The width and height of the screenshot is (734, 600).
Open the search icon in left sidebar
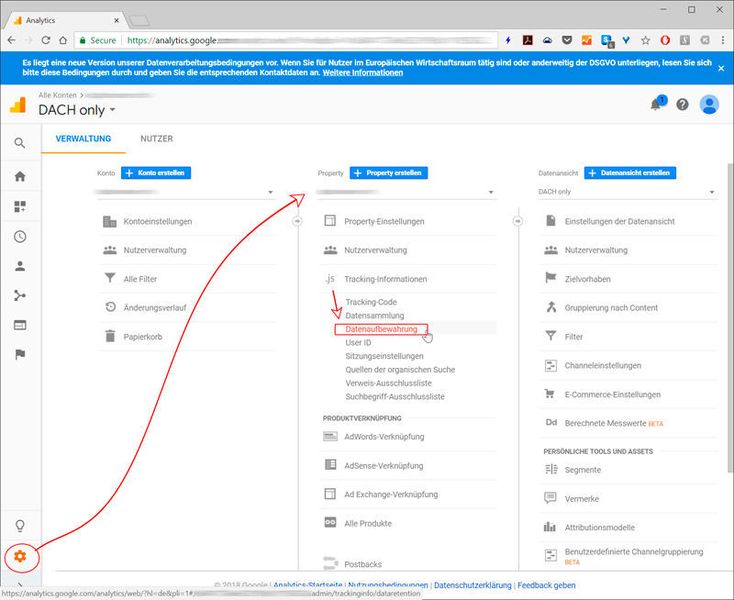point(20,143)
